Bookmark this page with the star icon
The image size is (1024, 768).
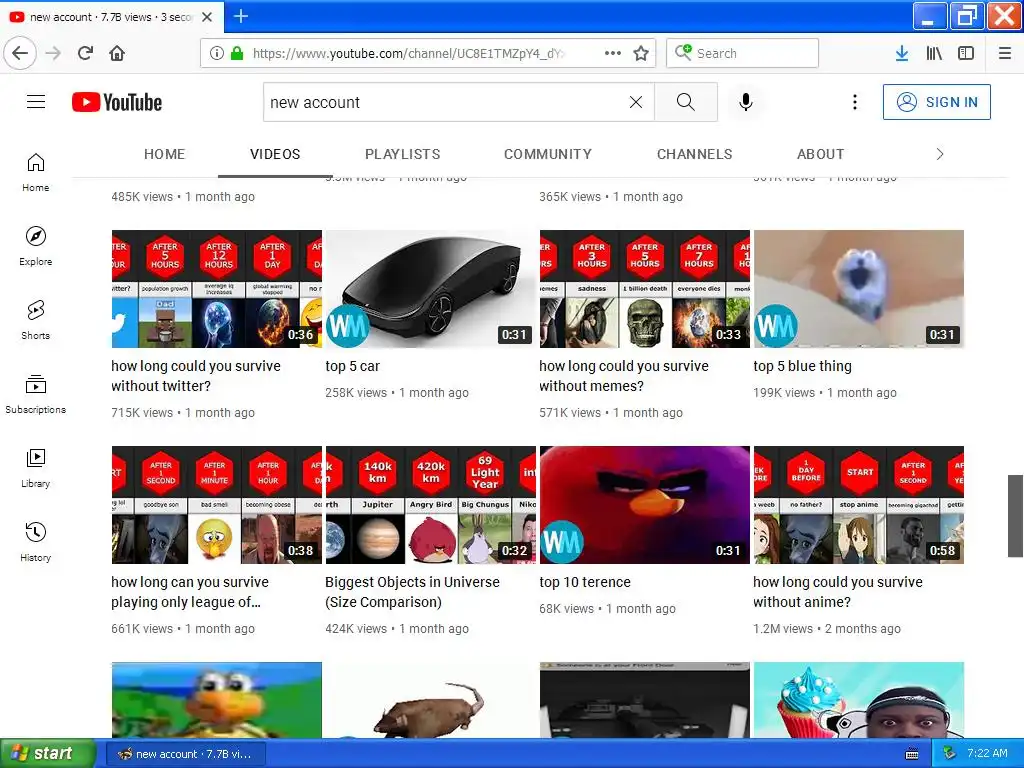pyautogui.click(x=641, y=53)
